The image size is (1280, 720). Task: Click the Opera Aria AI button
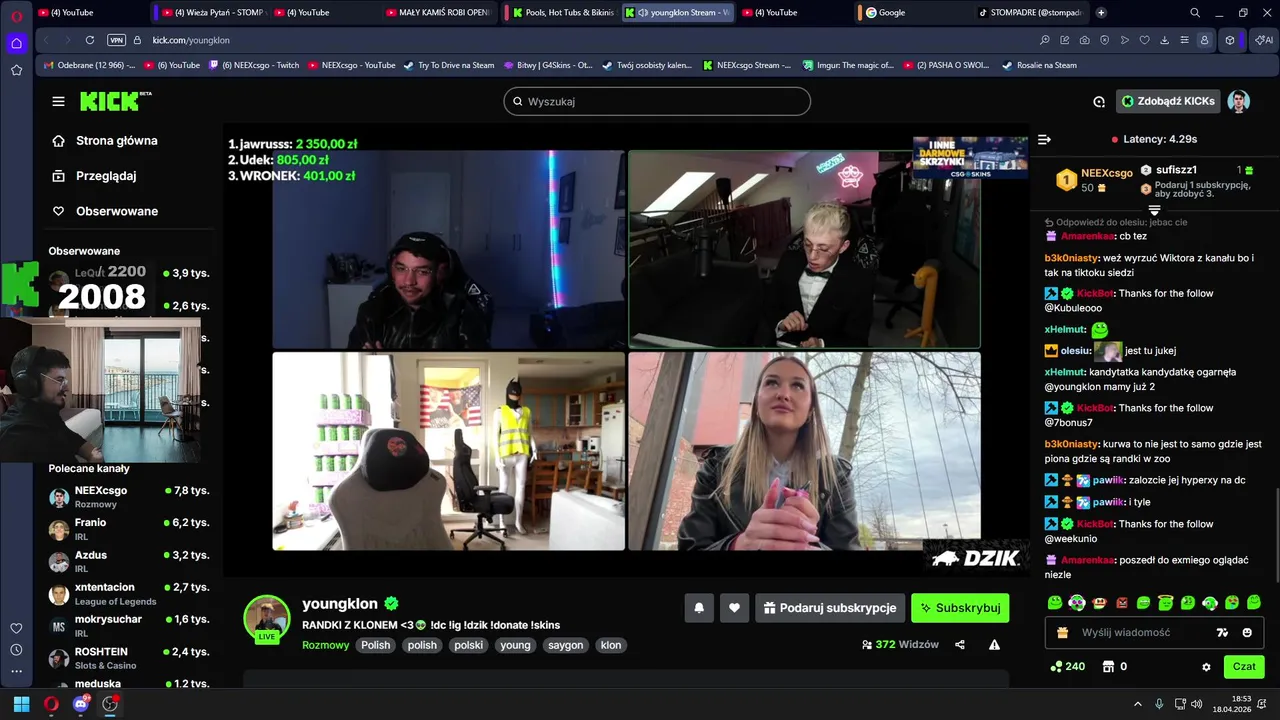(x=1264, y=40)
